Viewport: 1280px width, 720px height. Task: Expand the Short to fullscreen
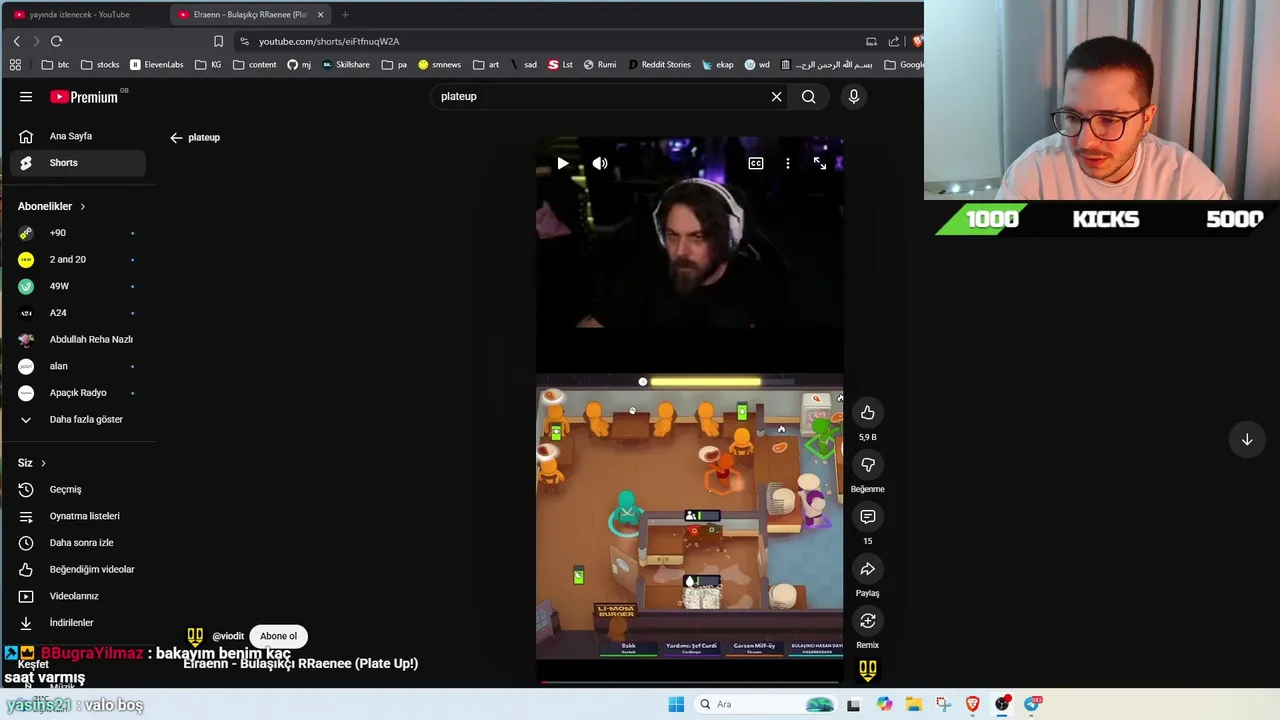pyautogui.click(x=820, y=163)
